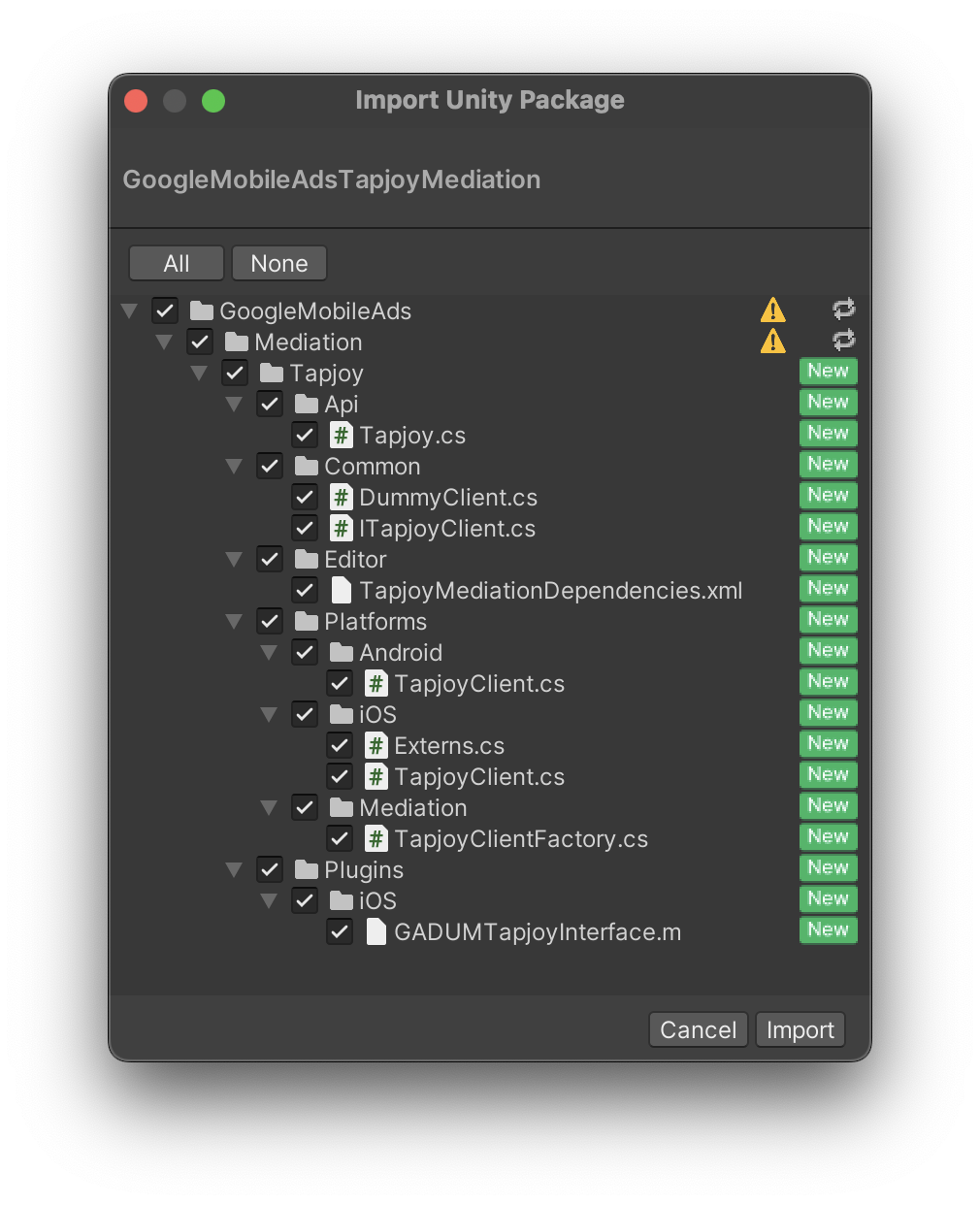The image size is (980, 1205).
Task: Click the folder icon beside Platforms
Action: (x=307, y=621)
